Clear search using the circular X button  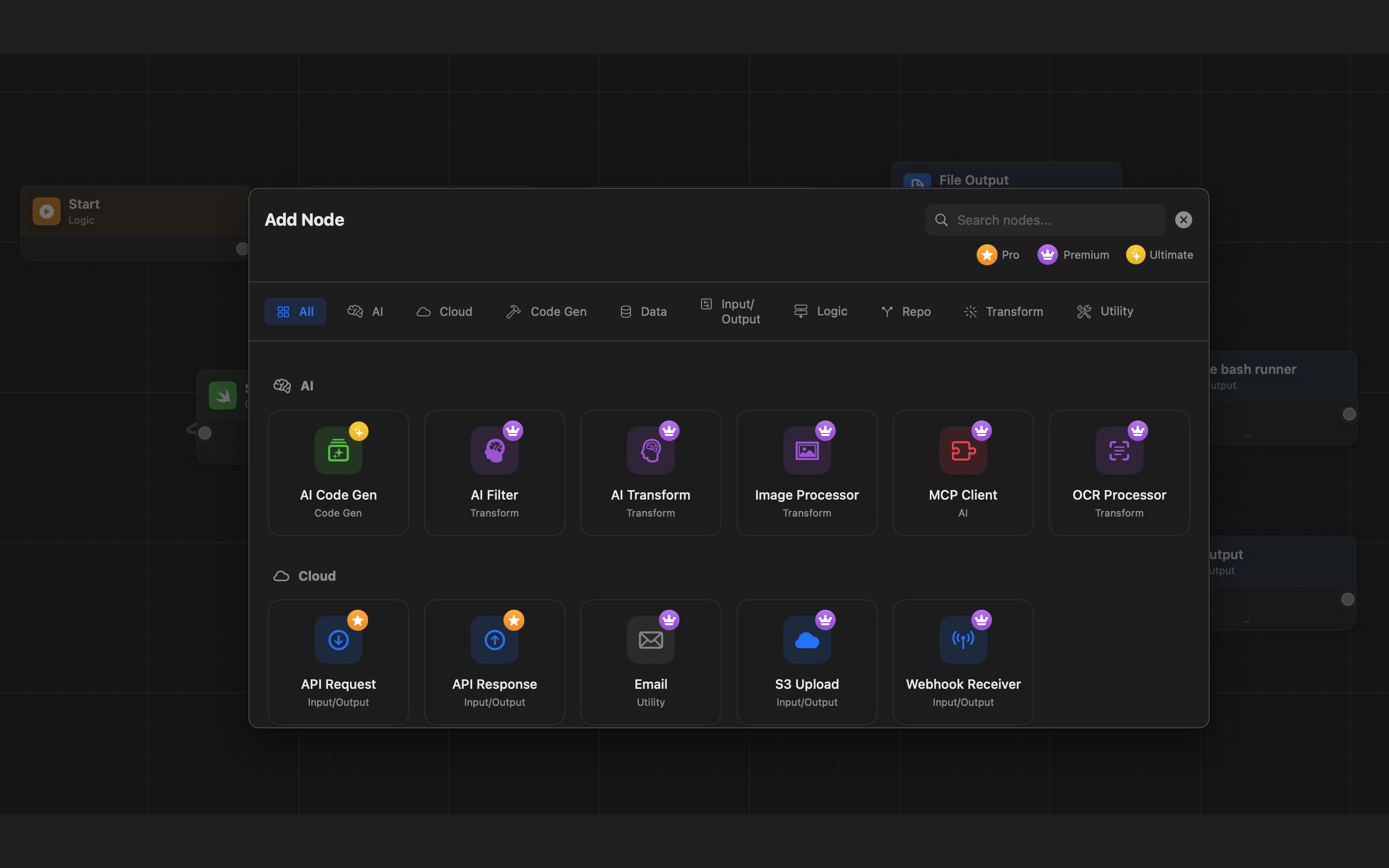pyautogui.click(x=1184, y=219)
